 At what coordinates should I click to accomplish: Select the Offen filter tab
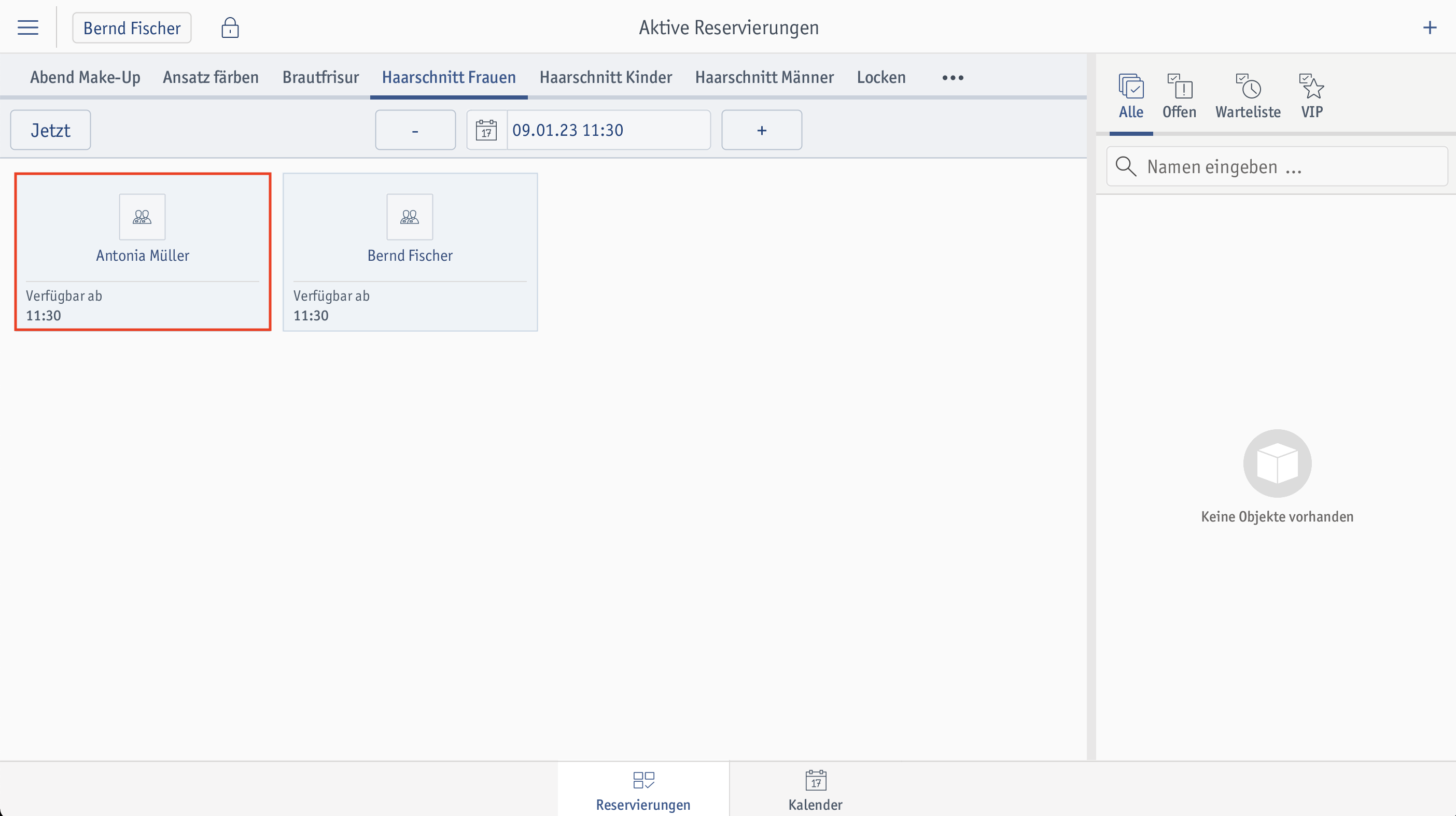point(1179,96)
